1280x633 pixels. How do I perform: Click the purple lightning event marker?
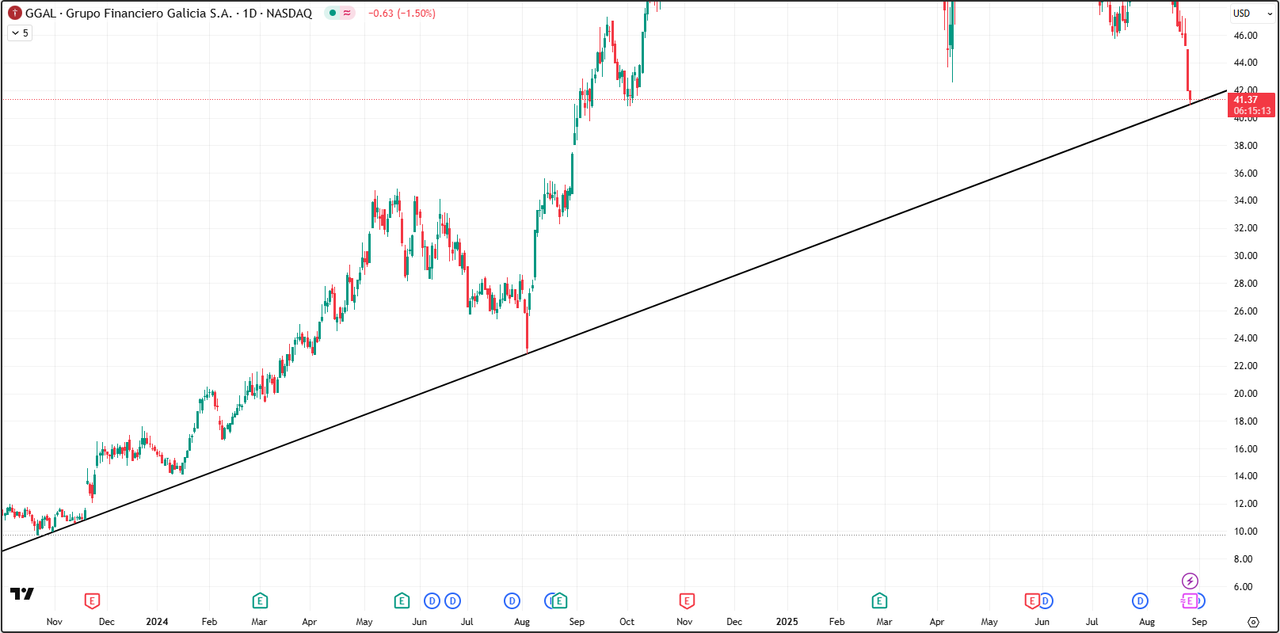pos(1190,581)
